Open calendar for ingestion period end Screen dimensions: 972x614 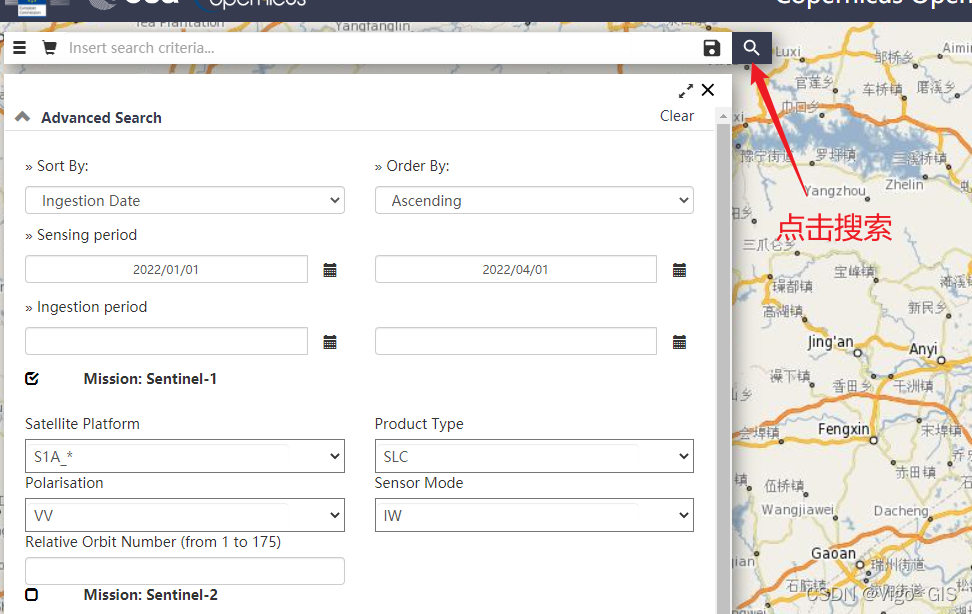(679, 342)
